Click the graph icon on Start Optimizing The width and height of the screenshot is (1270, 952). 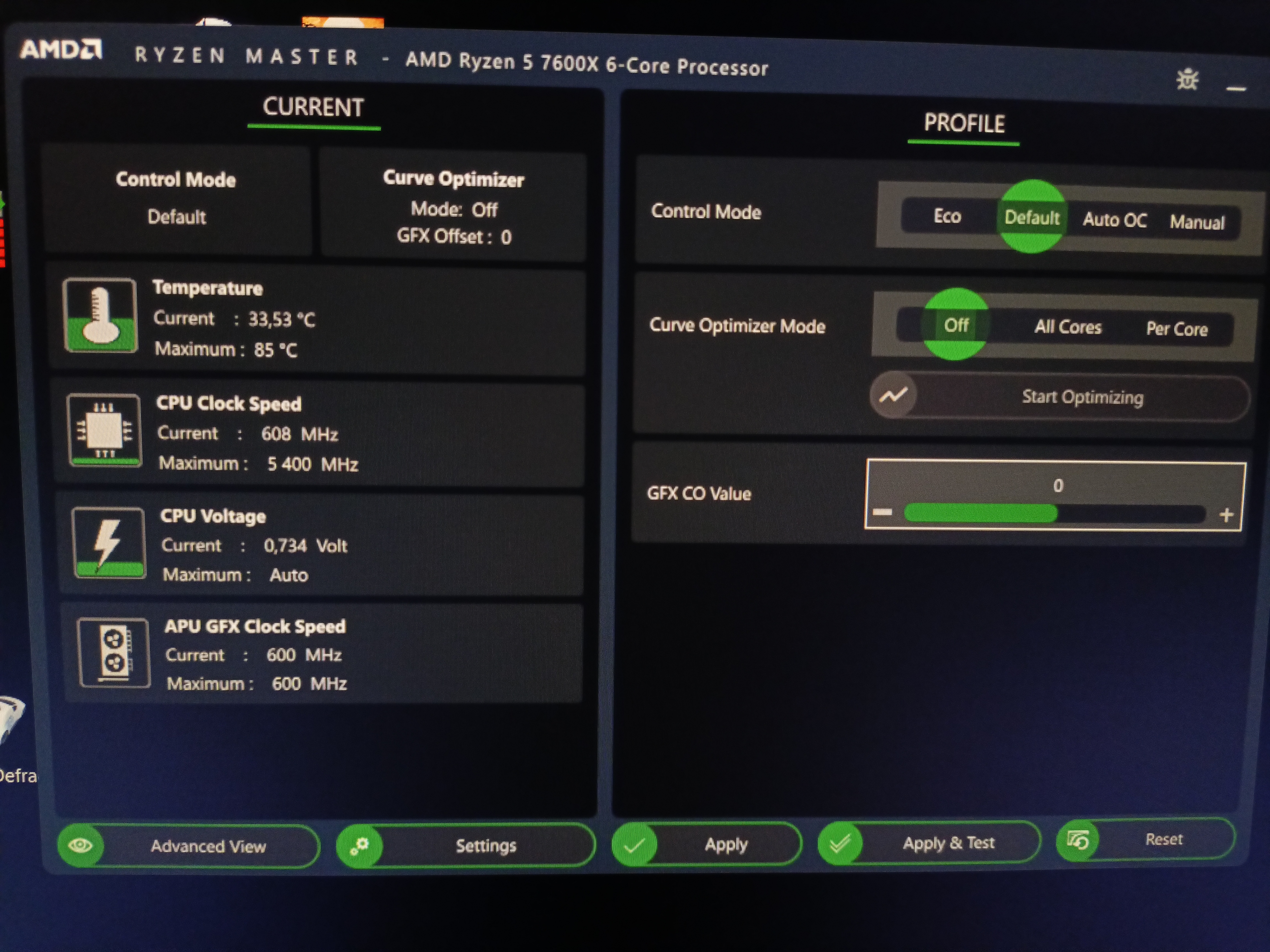[893, 395]
